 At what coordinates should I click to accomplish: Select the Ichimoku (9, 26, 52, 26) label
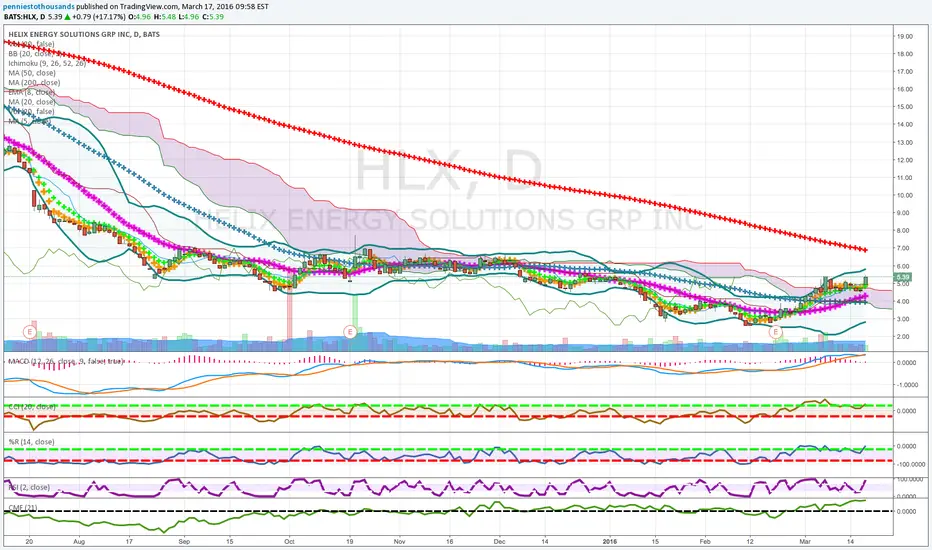coord(47,63)
